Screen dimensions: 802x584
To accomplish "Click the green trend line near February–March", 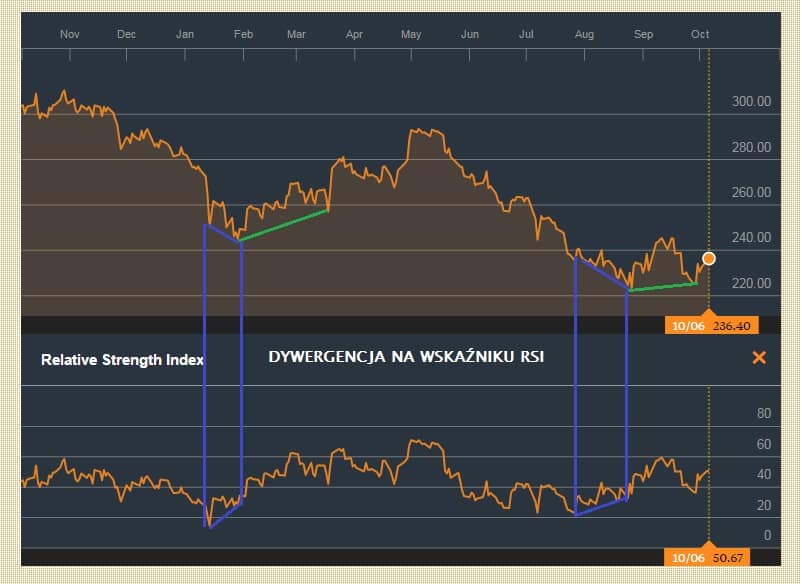I will 285,226.
